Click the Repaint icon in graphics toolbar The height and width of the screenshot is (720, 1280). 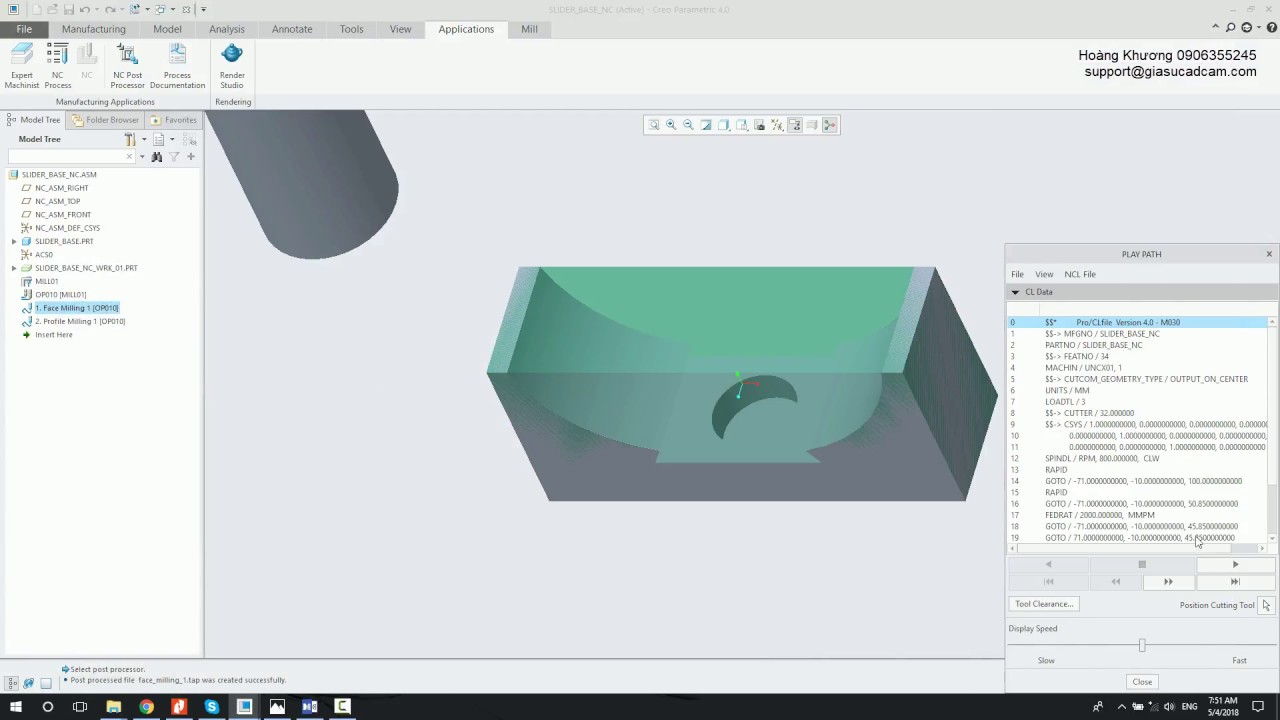(x=706, y=125)
